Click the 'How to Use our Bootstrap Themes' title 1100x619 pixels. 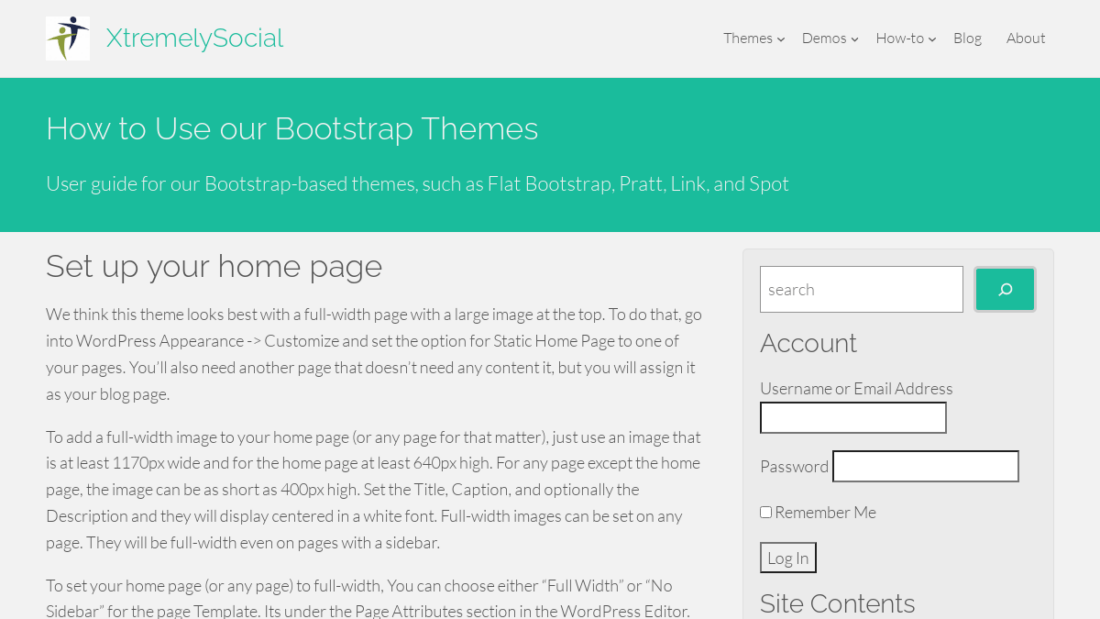(292, 129)
